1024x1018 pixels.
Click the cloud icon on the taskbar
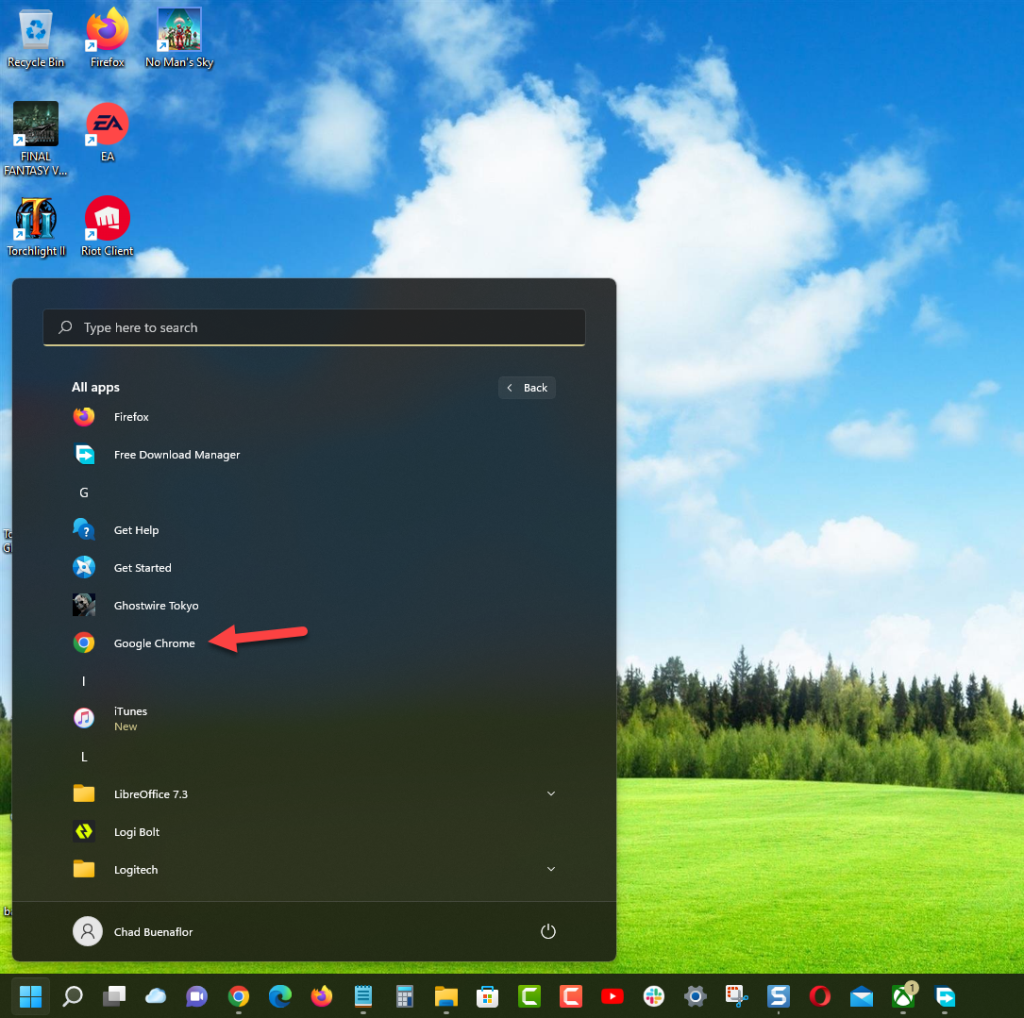[x=155, y=996]
